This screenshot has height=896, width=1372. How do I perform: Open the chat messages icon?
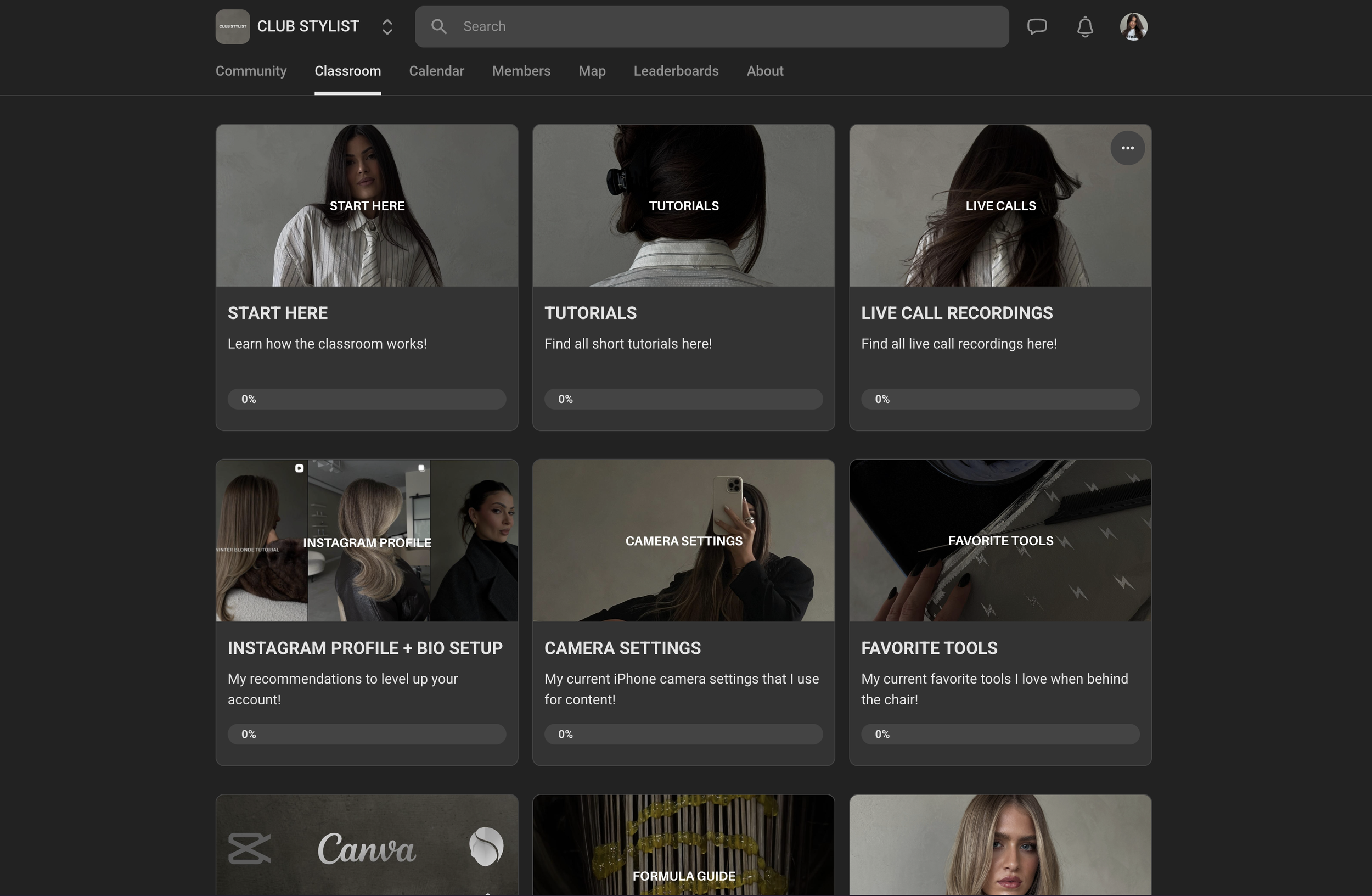pyautogui.click(x=1037, y=26)
